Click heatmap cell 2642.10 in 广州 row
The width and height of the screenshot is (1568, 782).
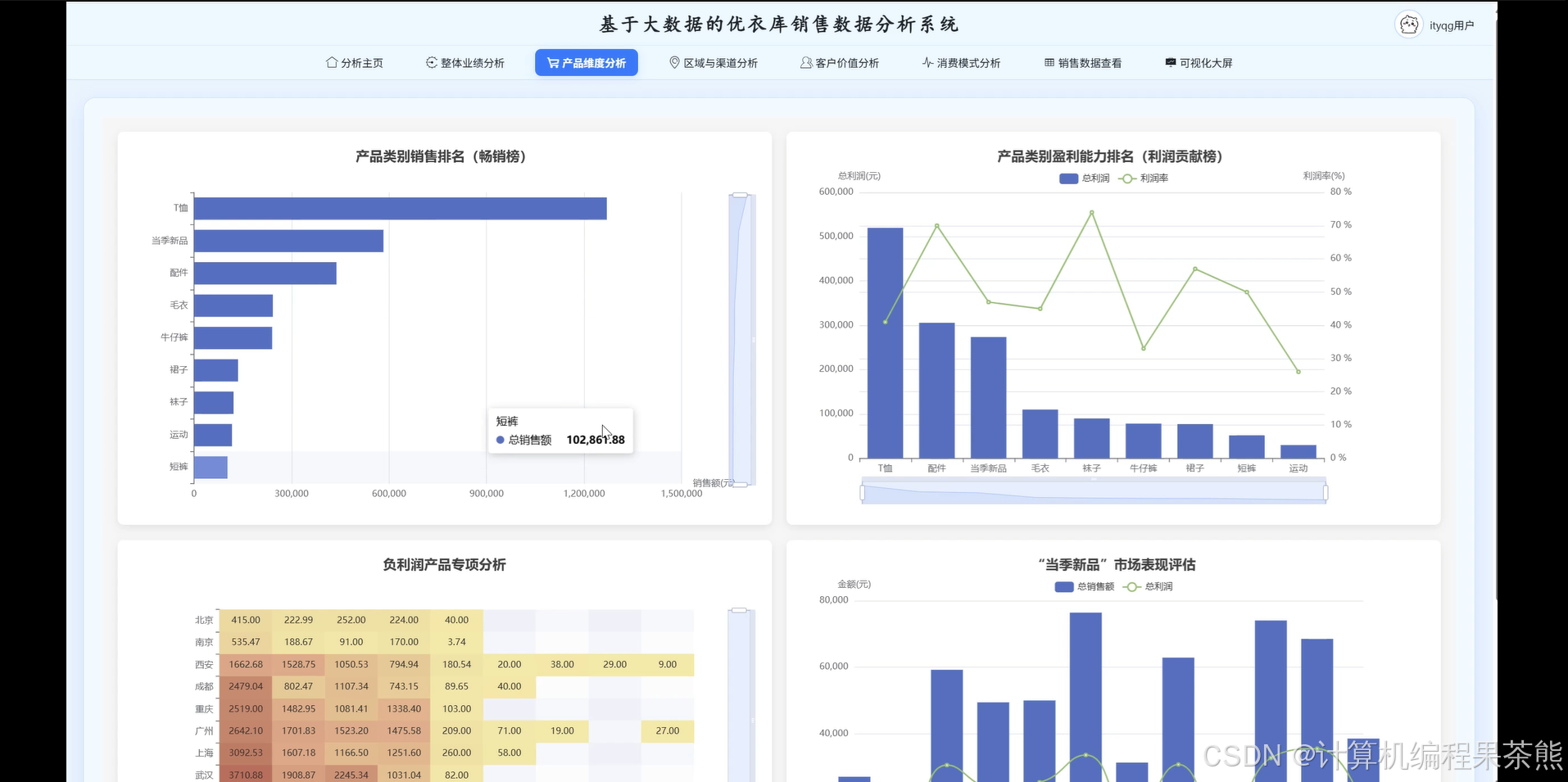(246, 731)
